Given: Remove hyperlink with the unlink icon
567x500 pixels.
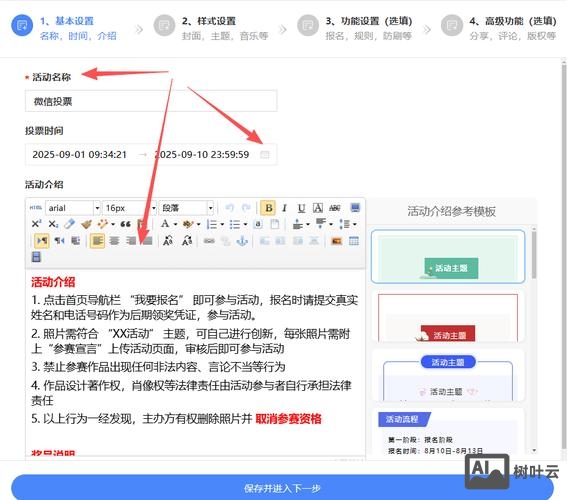Looking at the screenshot, I should coord(226,241).
